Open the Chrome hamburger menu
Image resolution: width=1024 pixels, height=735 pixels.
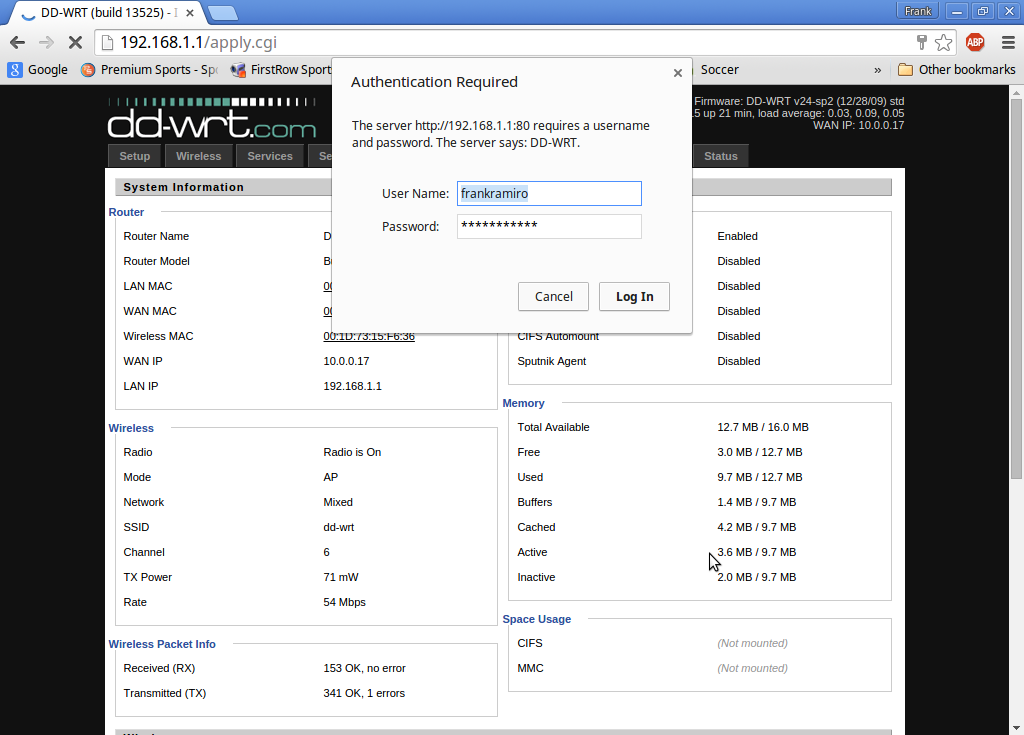tap(1008, 42)
